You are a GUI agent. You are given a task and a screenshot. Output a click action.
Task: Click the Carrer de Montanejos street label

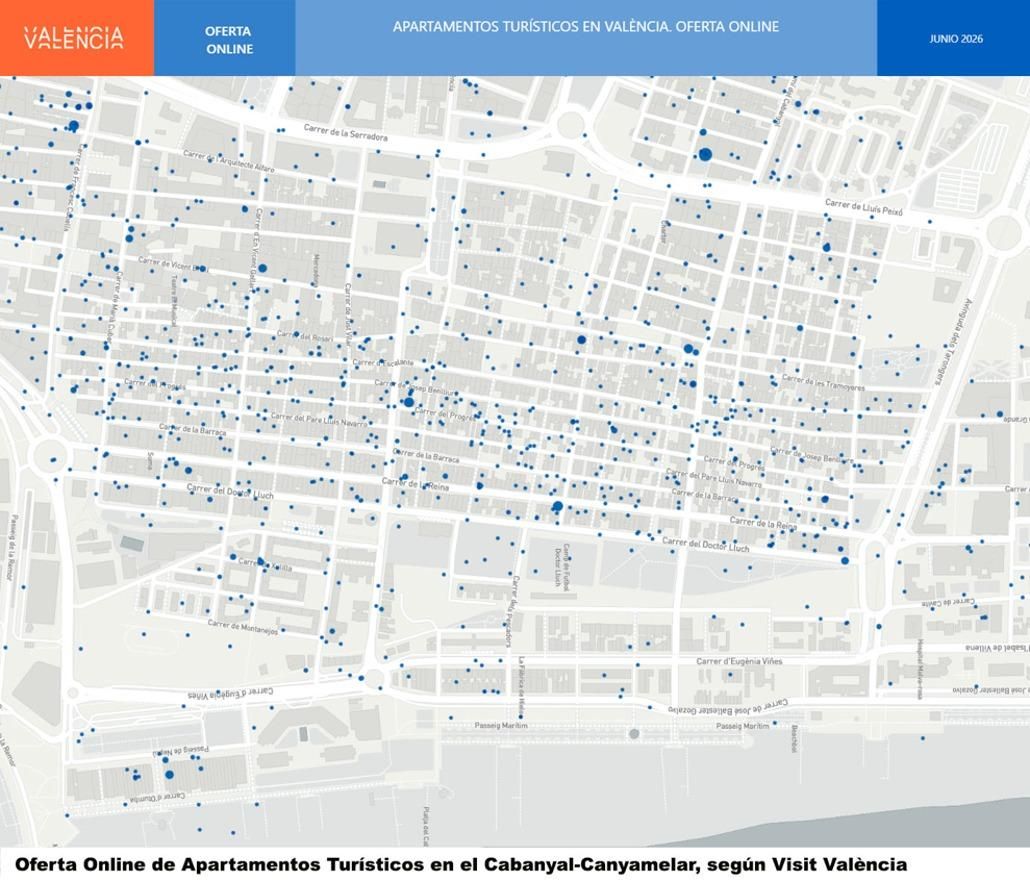pos(243,627)
